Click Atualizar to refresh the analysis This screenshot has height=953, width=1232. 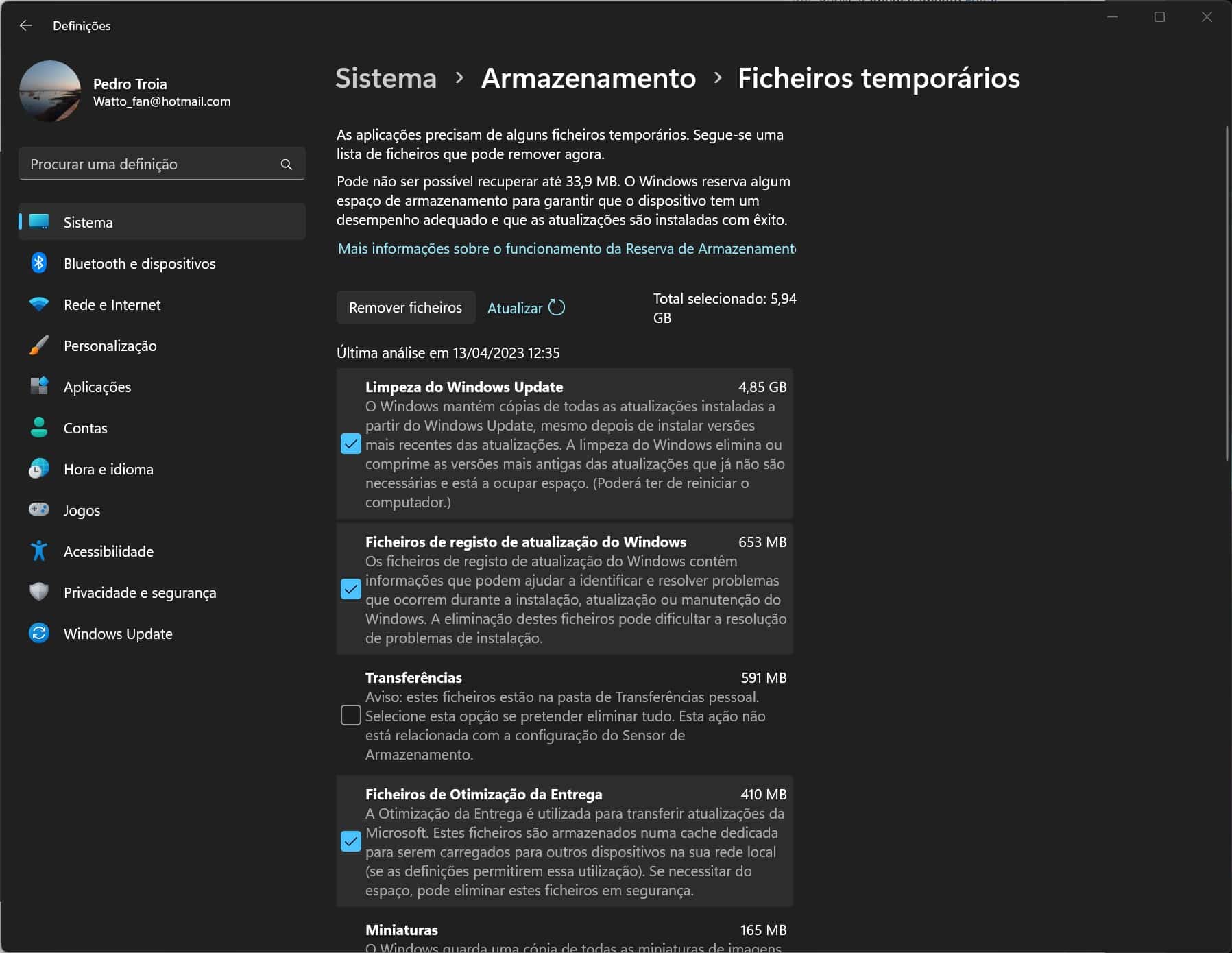[525, 308]
